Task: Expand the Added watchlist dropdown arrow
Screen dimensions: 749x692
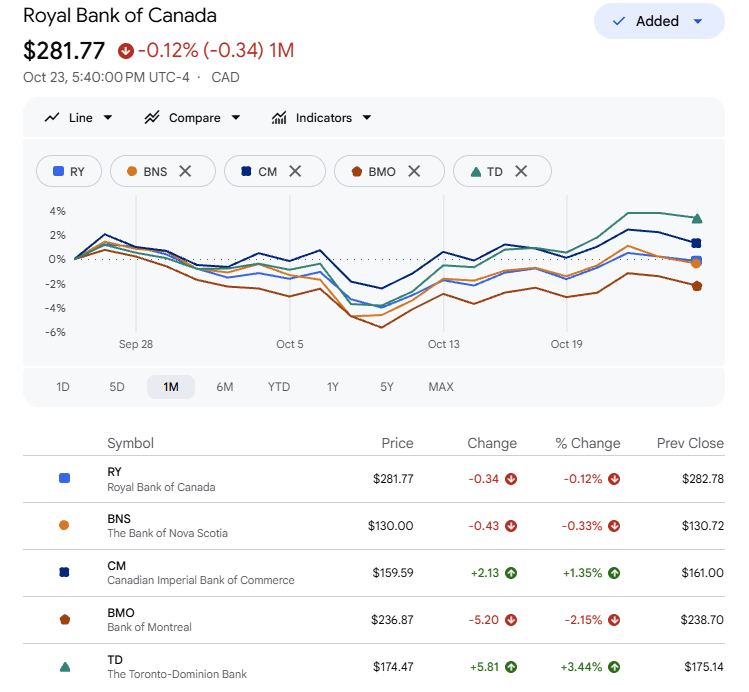Action: click(698, 21)
